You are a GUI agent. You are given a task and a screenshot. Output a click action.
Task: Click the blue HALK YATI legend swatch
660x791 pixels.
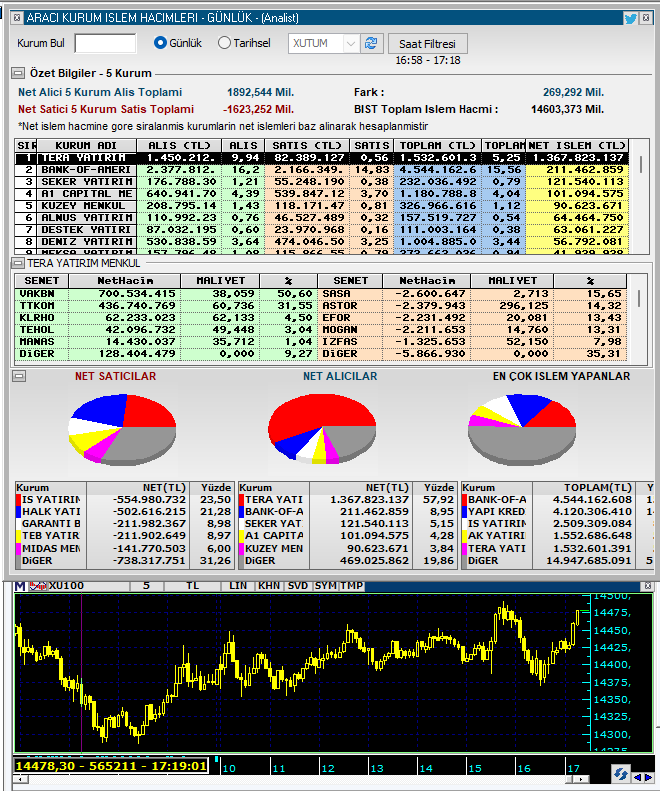[18, 512]
